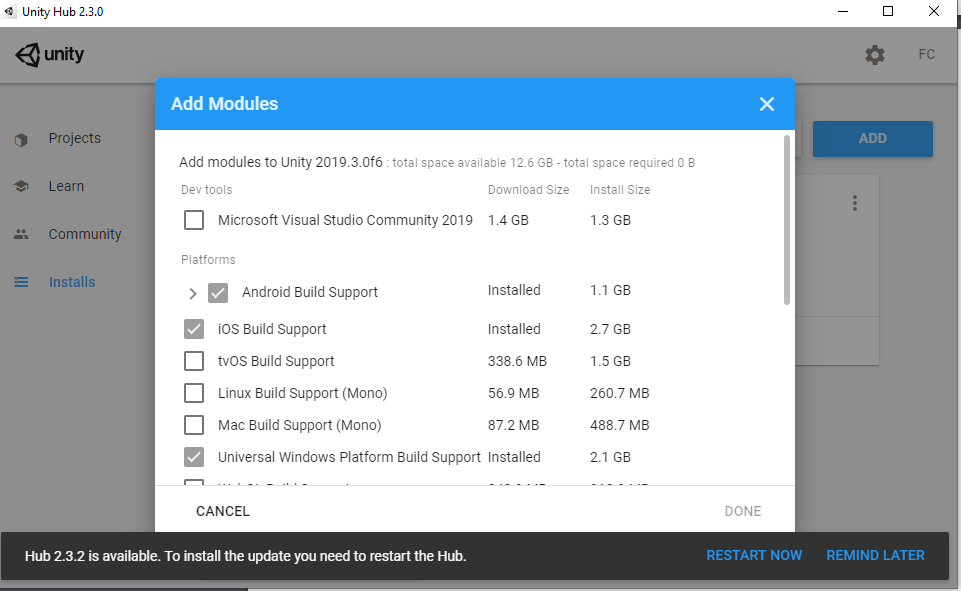Click the blue ADD button
The image size is (961, 591).
click(873, 139)
